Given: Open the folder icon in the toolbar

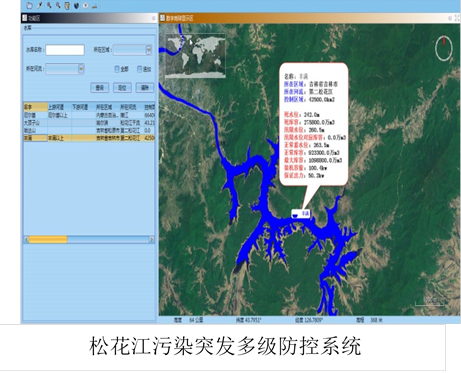Looking at the screenshot, I should coord(30,5).
